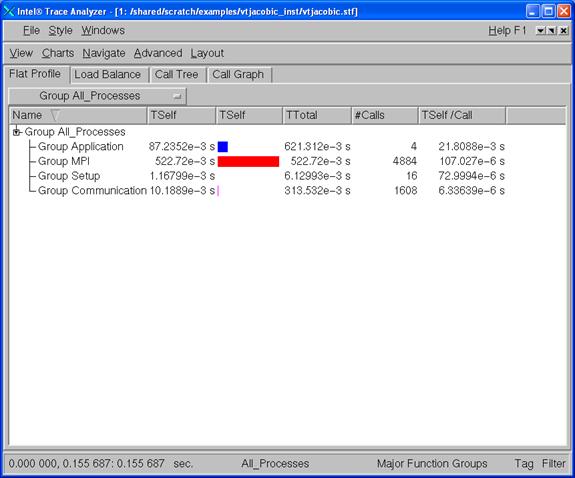Sort by Name column header
Image resolution: width=575 pixels, height=478 pixels.
pos(77,115)
